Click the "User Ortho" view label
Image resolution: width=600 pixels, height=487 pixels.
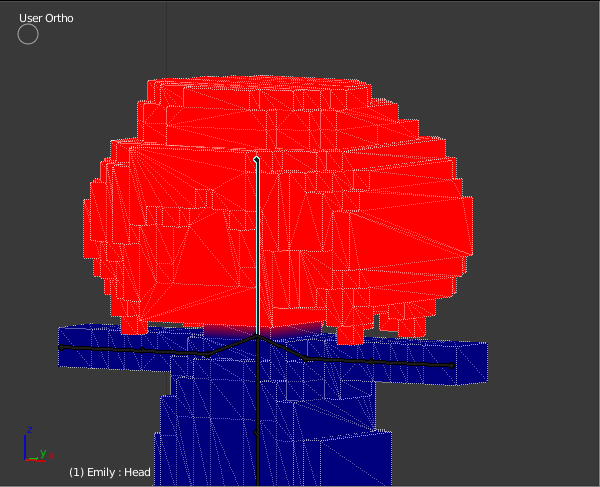(46, 18)
